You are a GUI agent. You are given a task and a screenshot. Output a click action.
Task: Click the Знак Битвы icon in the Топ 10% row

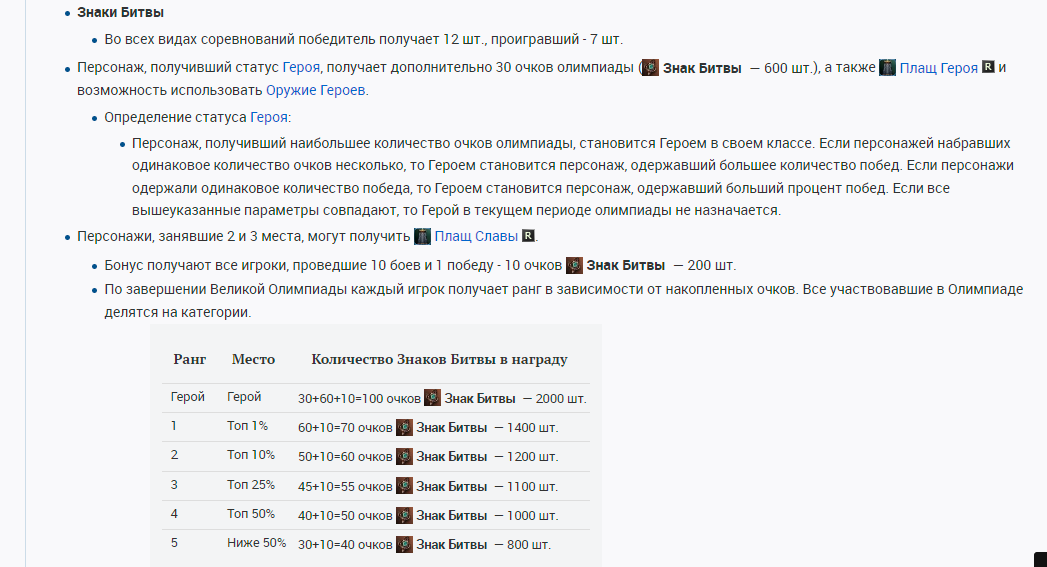[x=404, y=456]
